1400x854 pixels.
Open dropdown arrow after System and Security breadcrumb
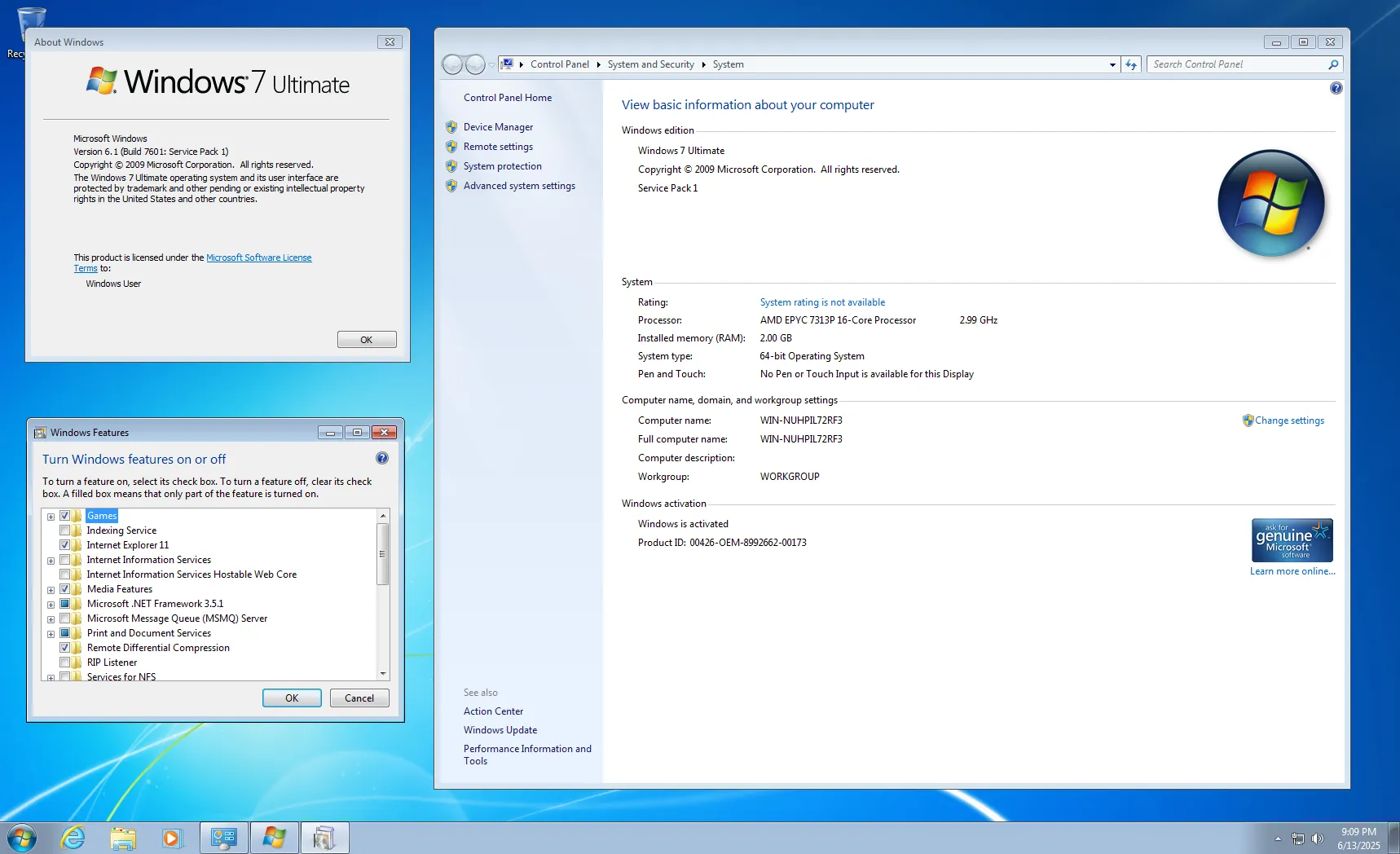[x=703, y=64]
